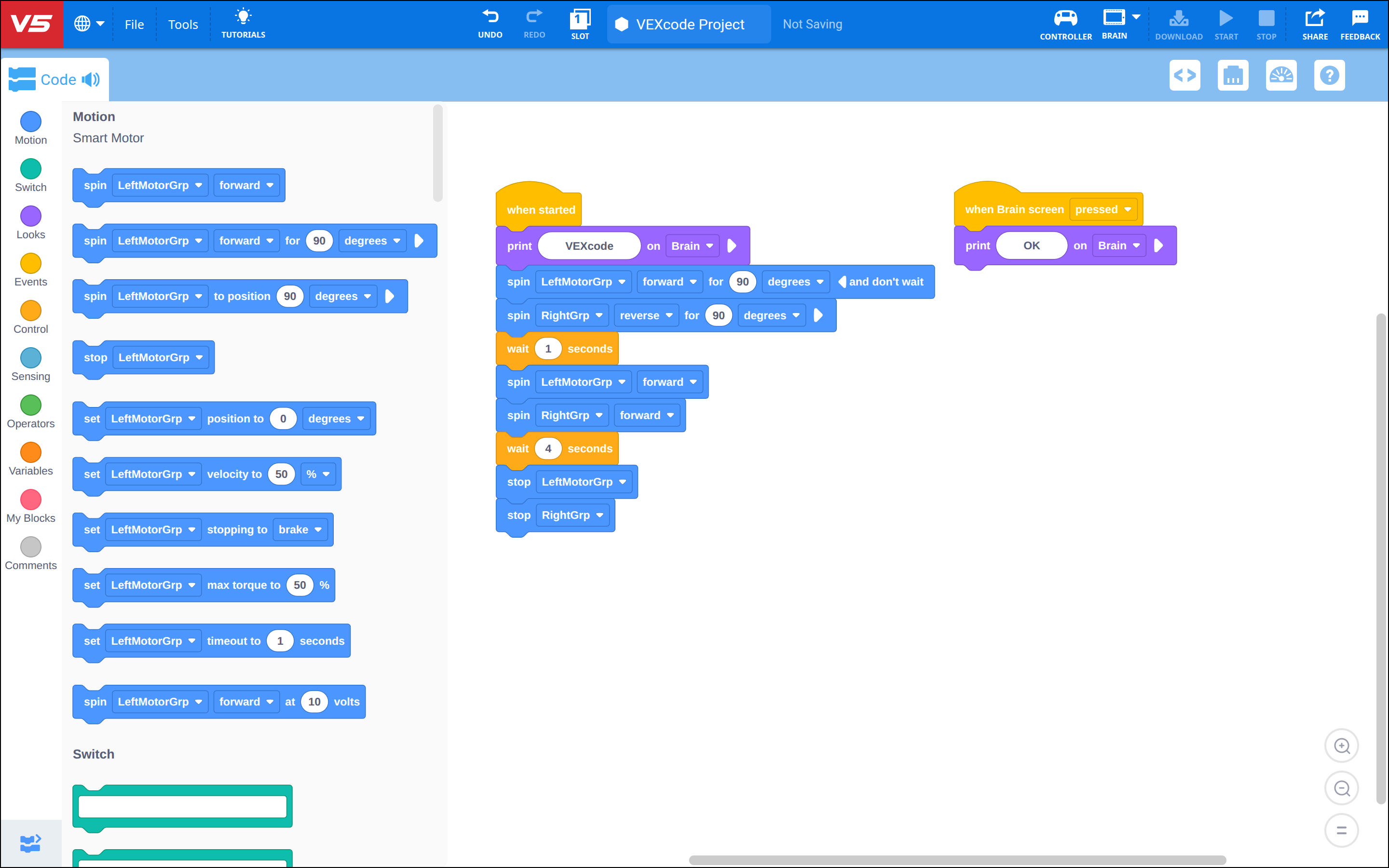Open the Tutorials lightbulb
The height and width of the screenshot is (868, 1389).
244,24
